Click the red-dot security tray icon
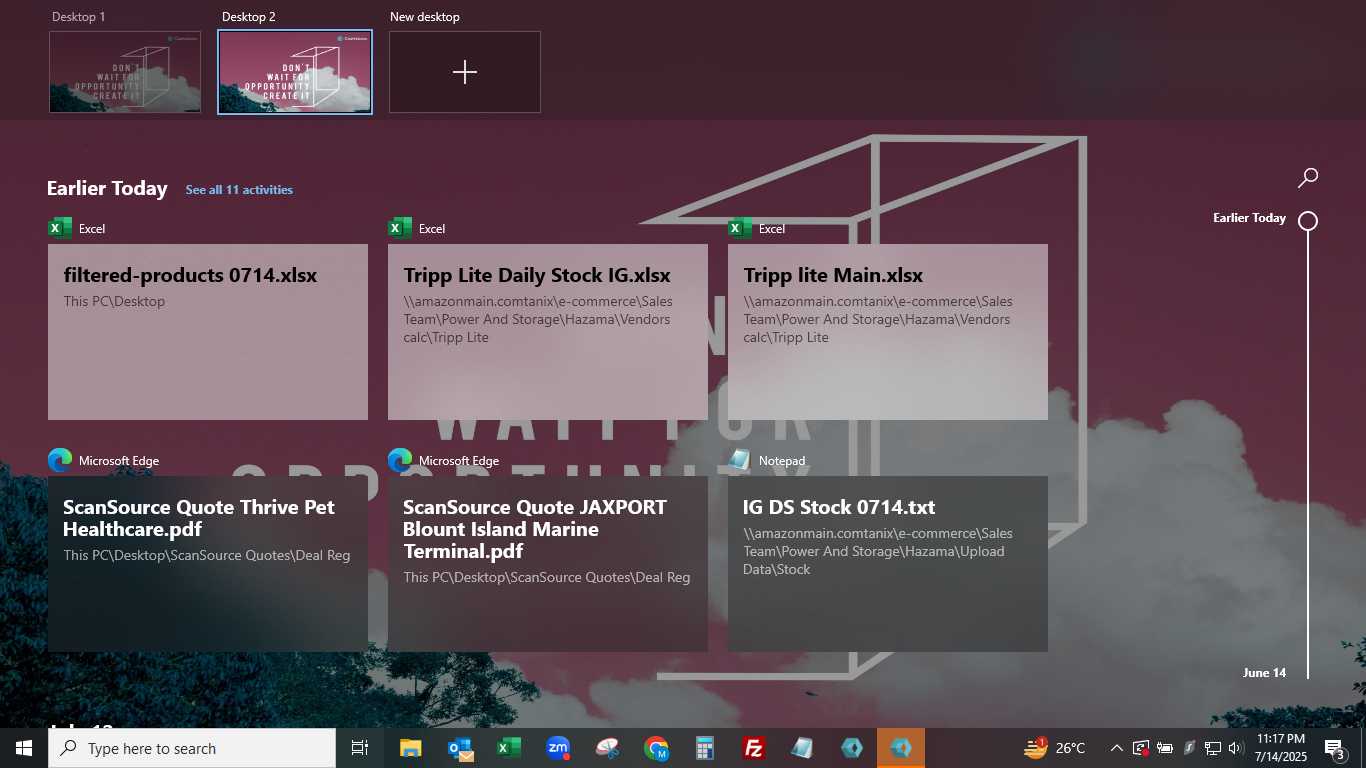1366x768 pixels. click(1141, 748)
